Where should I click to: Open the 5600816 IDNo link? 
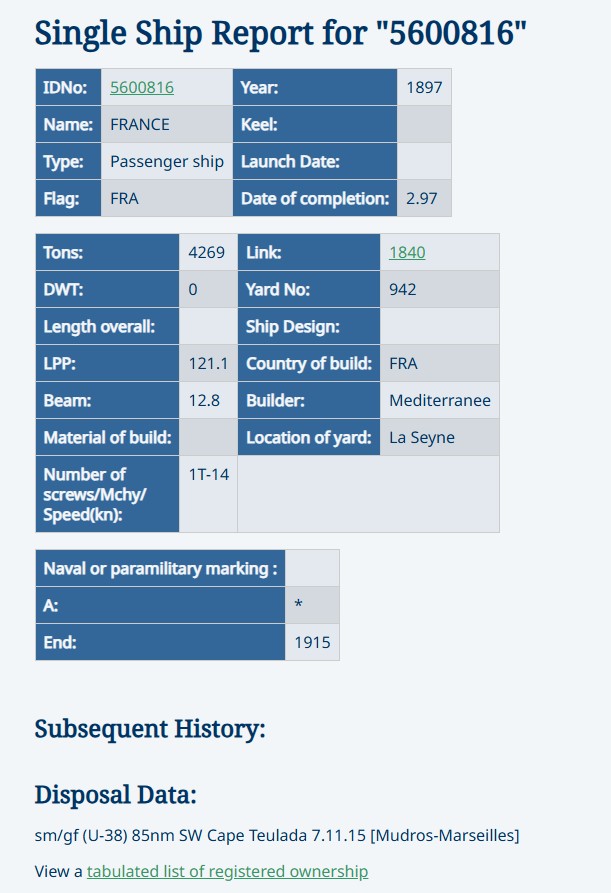[x=142, y=88]
